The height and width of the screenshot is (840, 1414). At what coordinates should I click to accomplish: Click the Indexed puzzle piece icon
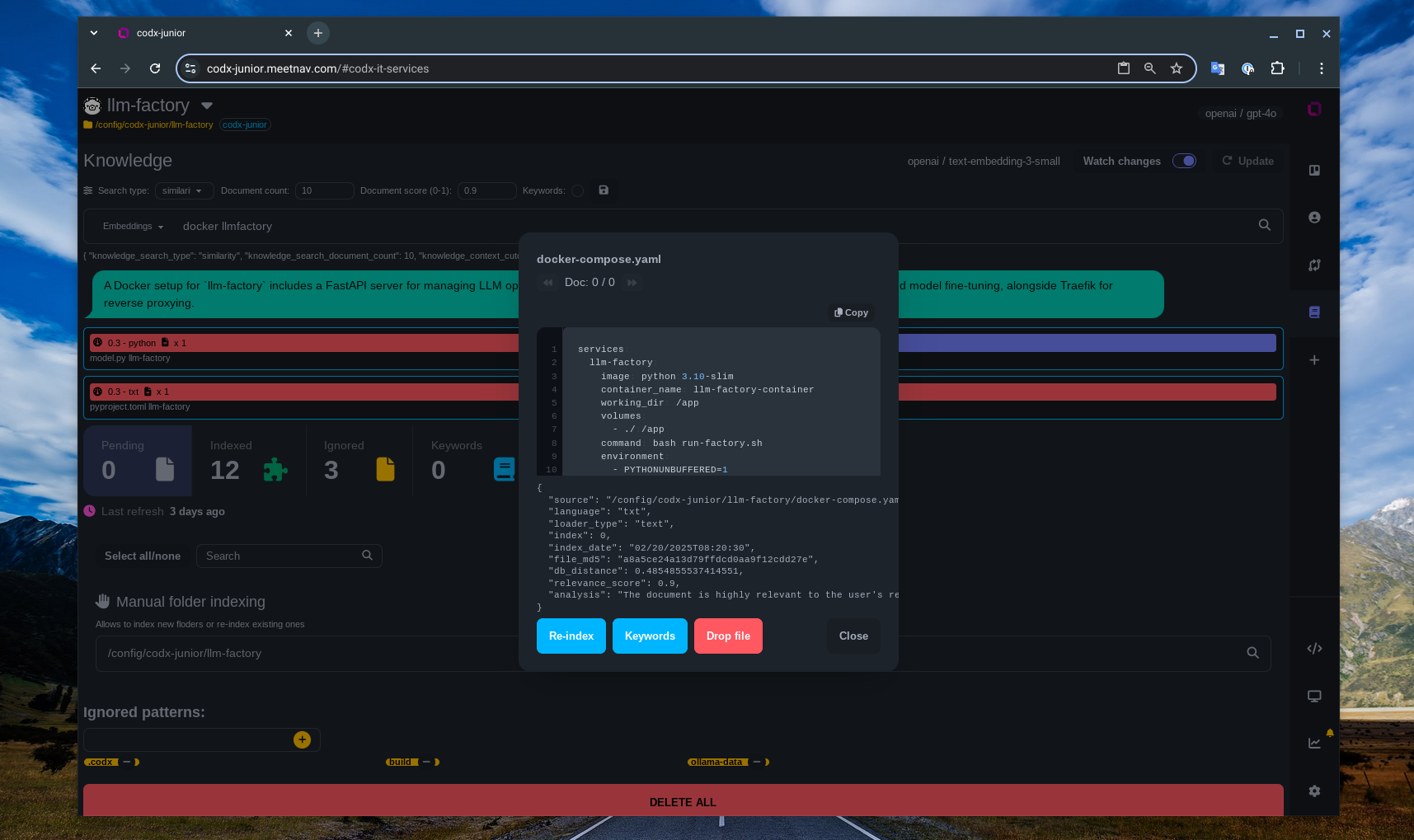tap(275, 469)
